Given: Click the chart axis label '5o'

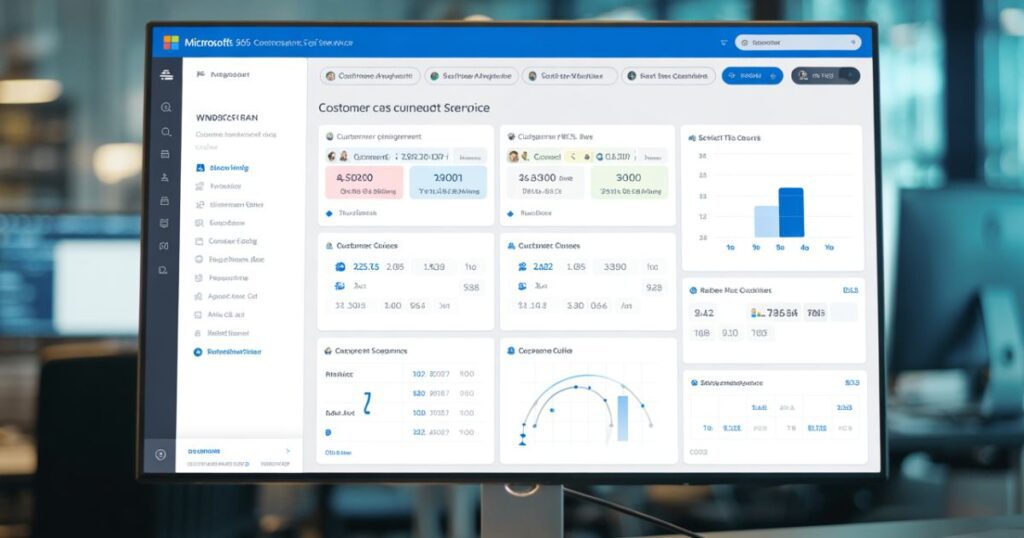Looking at the screenshot, I should pos(780,247).
